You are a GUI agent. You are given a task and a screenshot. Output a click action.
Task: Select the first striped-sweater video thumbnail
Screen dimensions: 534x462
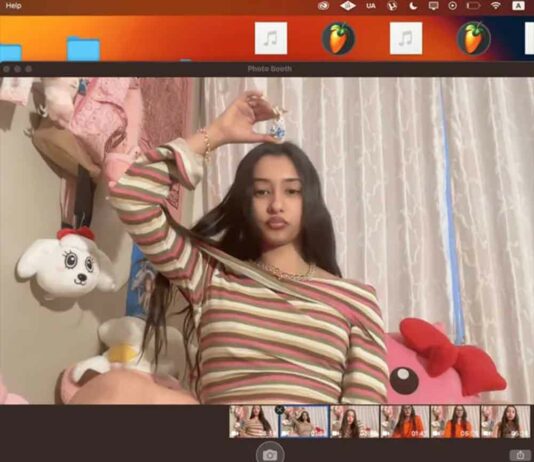(x=254, y=421)
